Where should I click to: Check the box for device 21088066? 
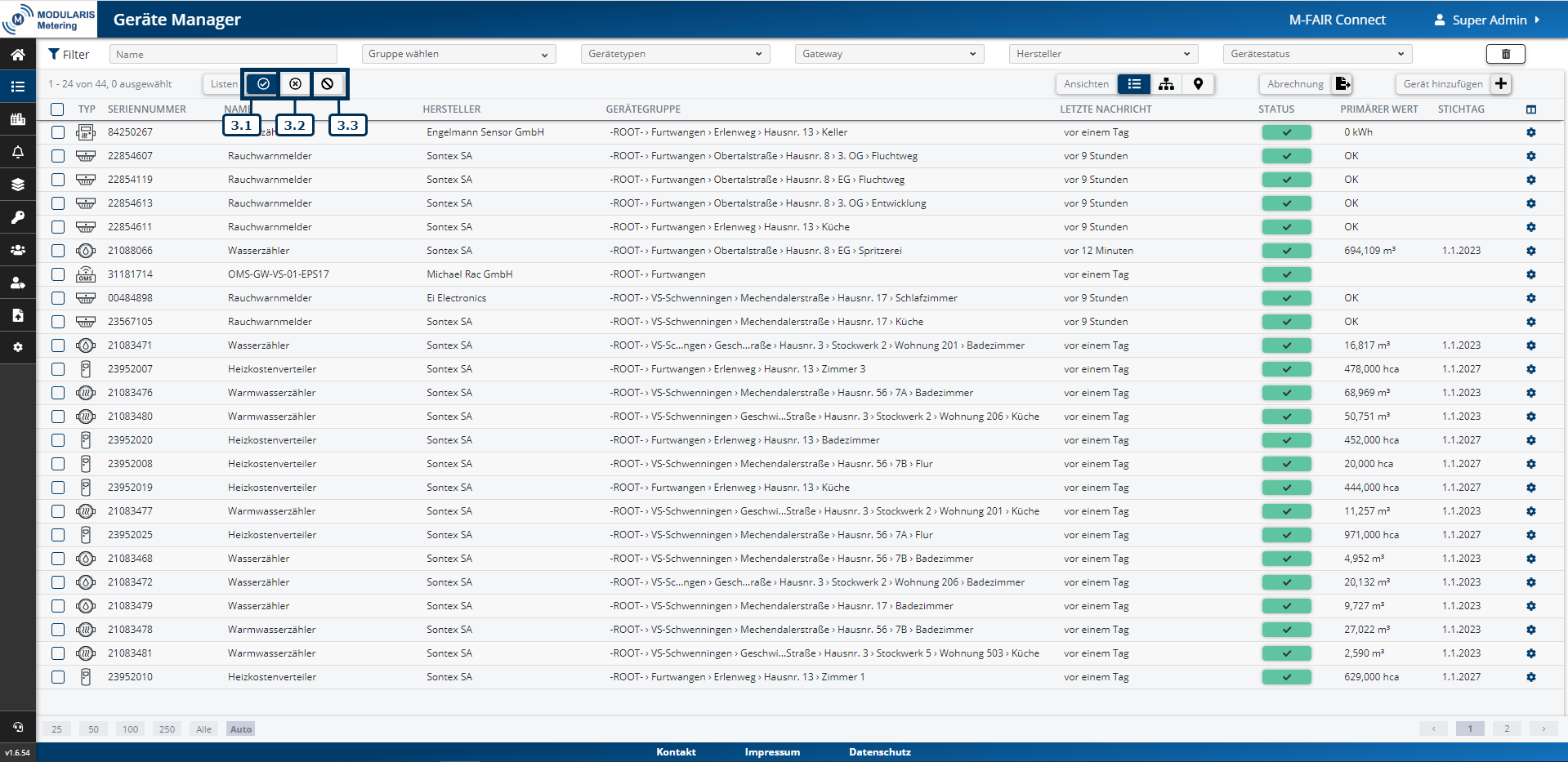coord(58,251)
